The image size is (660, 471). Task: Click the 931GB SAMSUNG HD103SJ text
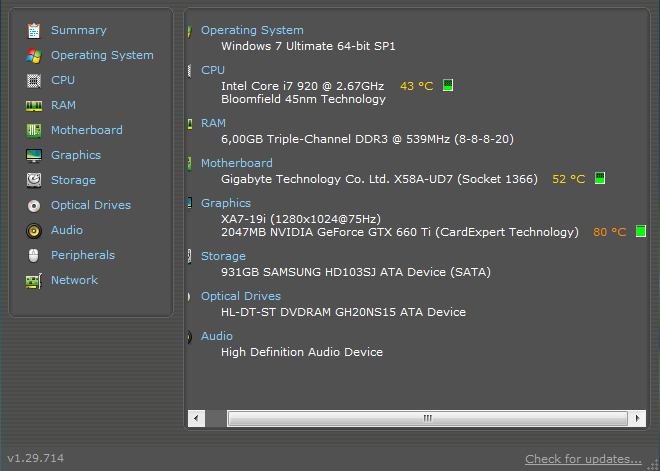pyautogui.click(x=356, y=272)
